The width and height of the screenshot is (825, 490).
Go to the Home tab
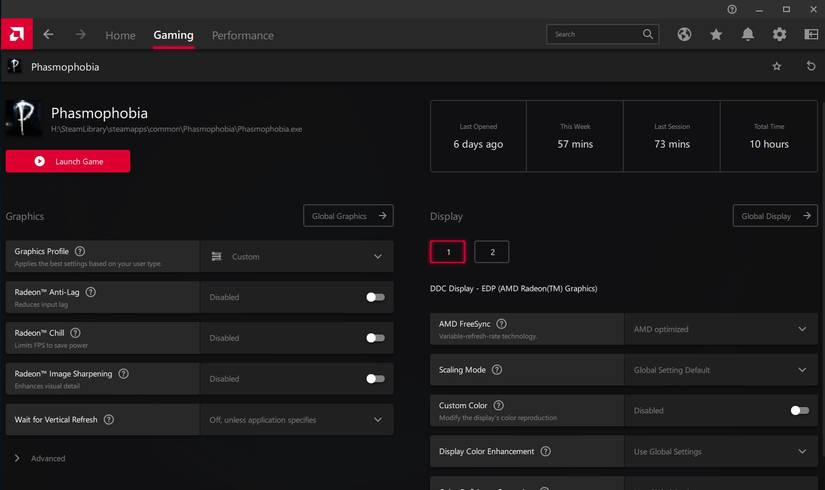(x=120, y=35)
